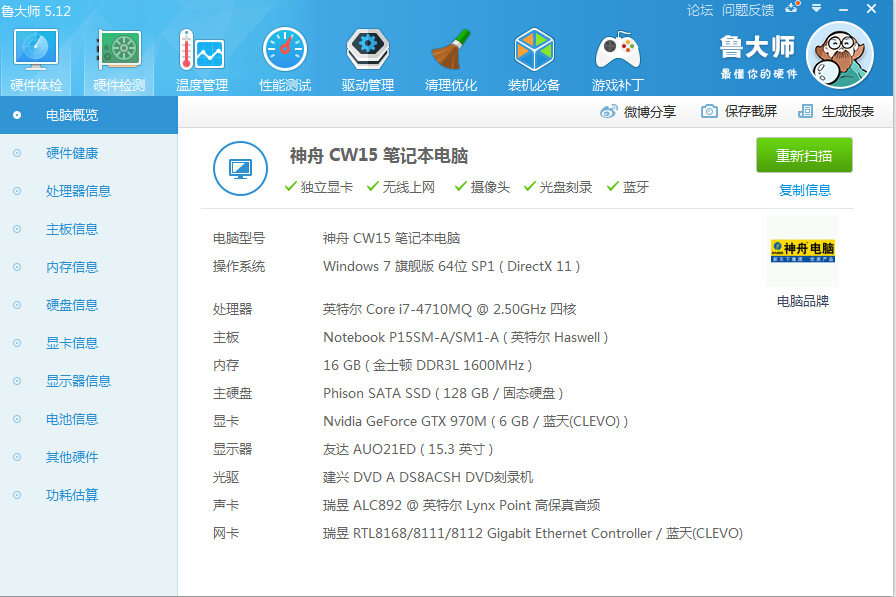
Task: Click the green 重新扫描 rescan button
Action: coord(804,155)
